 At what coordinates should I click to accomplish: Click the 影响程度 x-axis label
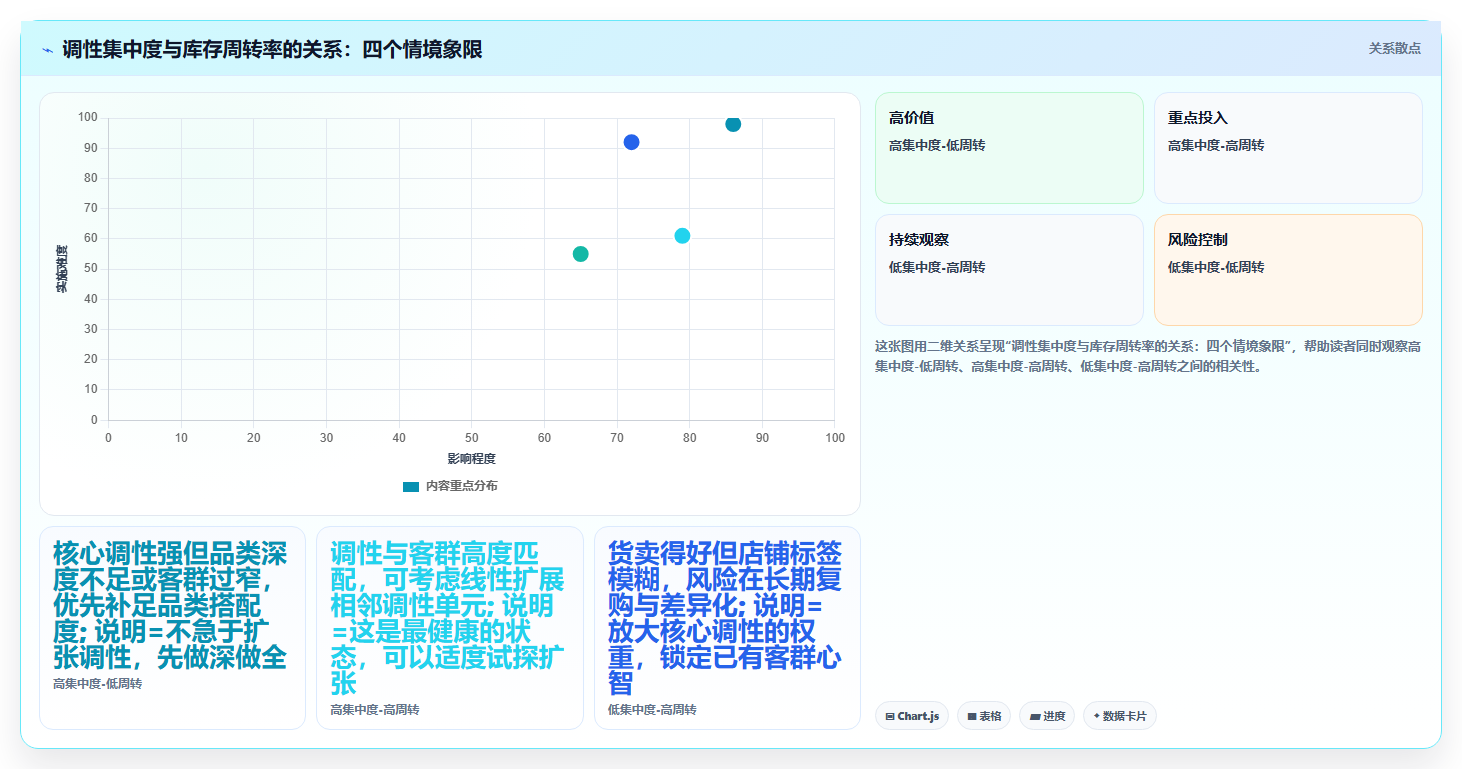point(472,458)
